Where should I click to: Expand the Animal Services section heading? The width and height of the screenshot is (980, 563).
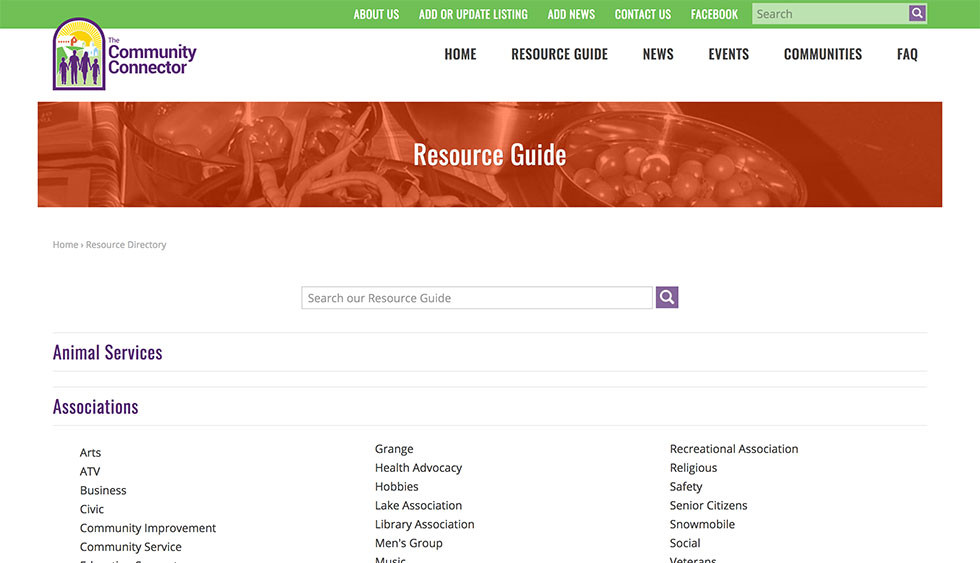pyautogui.click(x=108, y=352)
